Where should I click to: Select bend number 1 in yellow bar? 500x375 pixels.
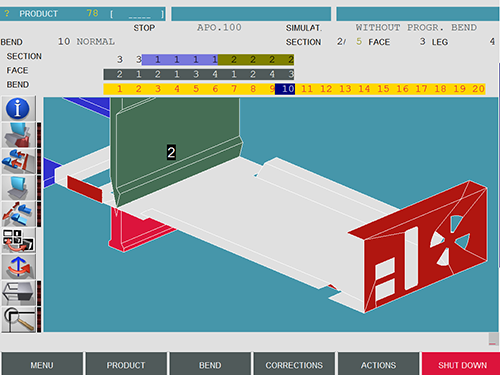pos(119,89)
